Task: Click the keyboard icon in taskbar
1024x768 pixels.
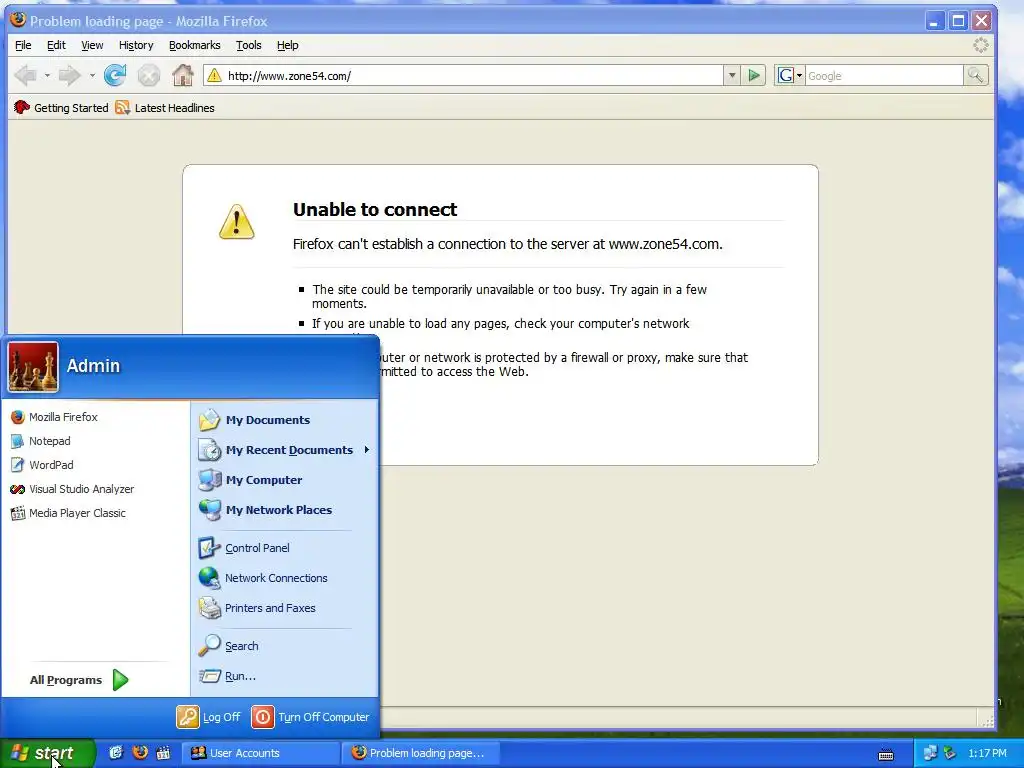Action: point(886,754)
